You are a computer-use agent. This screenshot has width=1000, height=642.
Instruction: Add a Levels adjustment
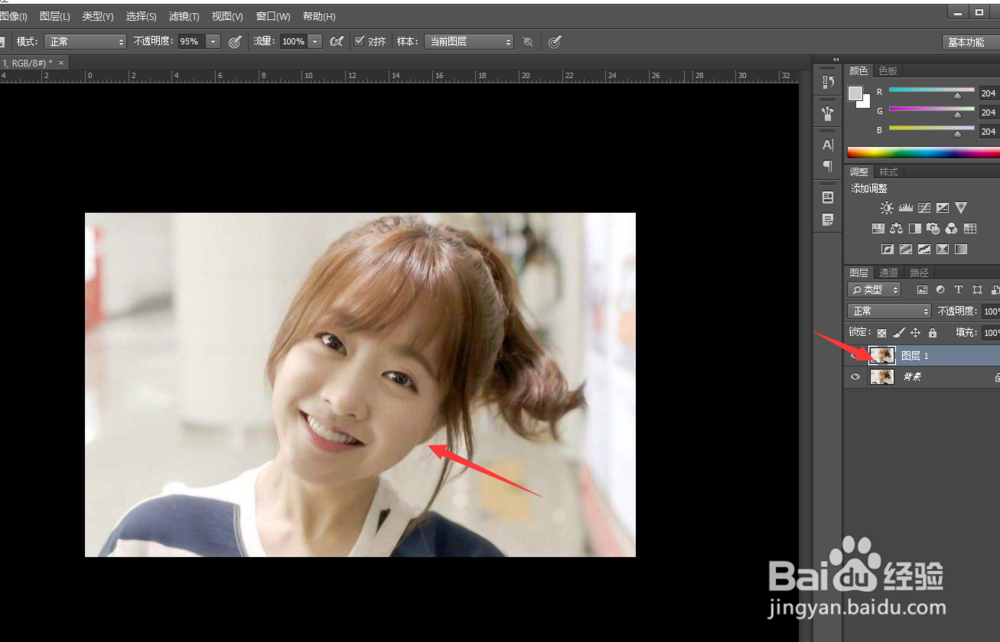pyautogui.click(x=906, y=208)
